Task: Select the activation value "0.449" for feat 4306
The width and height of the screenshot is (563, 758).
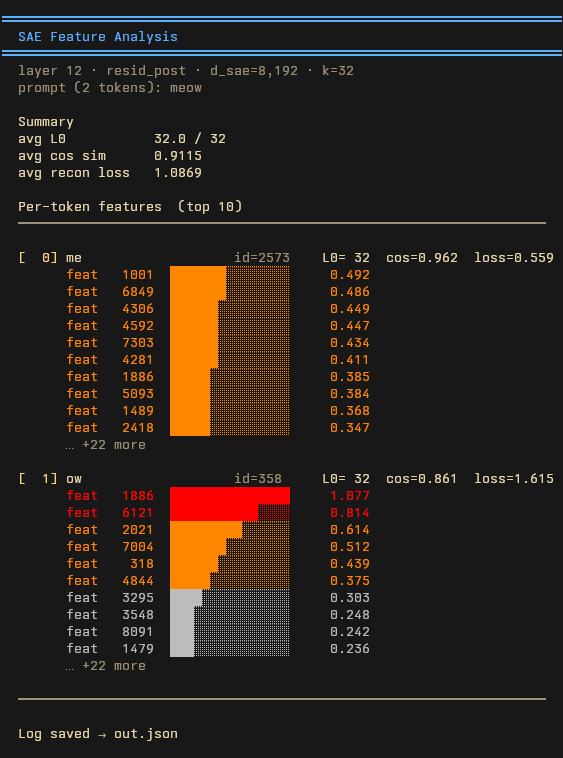Action: click(x=350, y=309)
